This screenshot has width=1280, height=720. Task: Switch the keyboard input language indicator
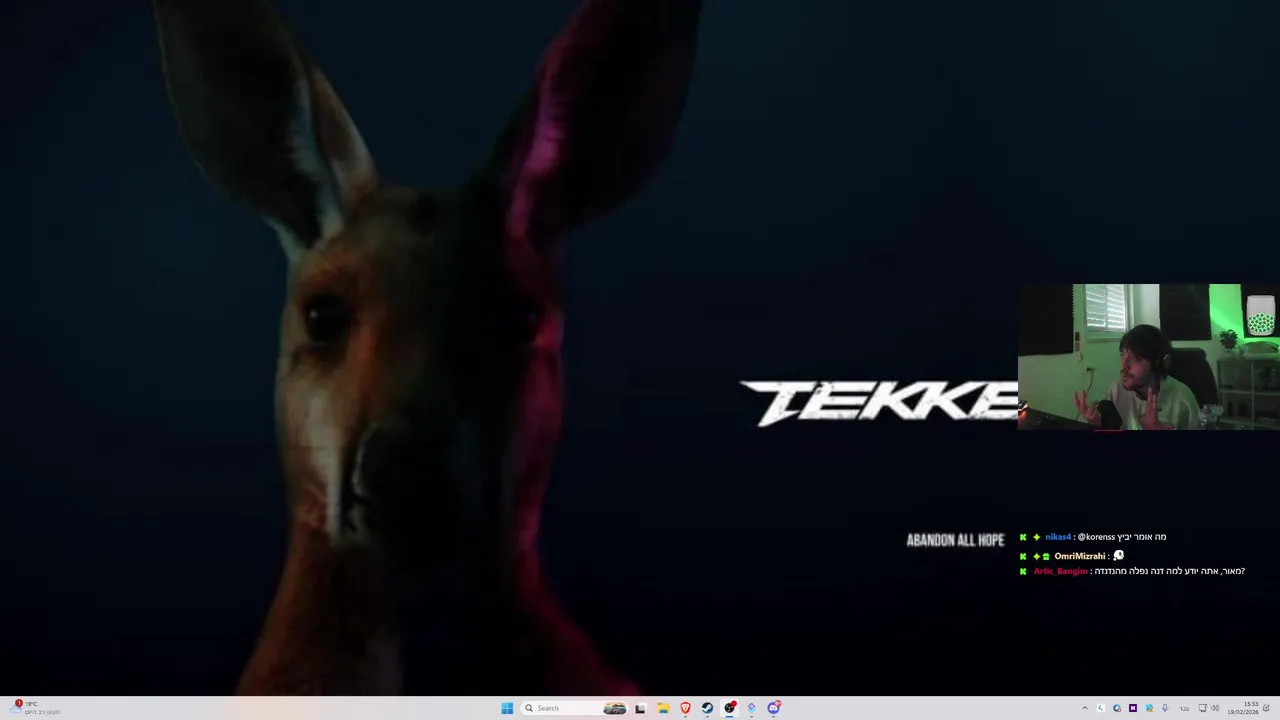point(1185,709)
